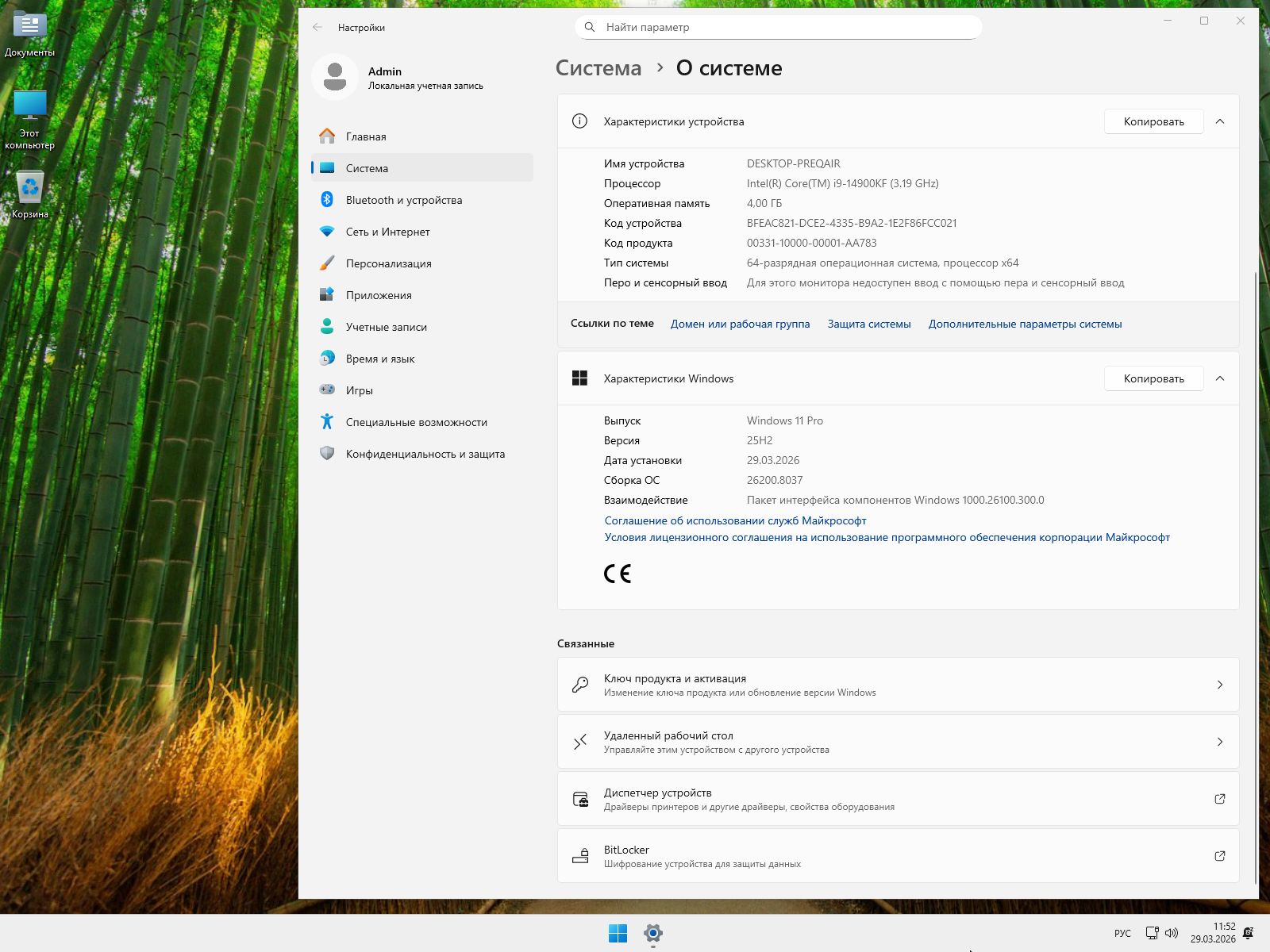Image resolution: width=1270 pixels, height=952 pixels.
Task: Collapse the device specifications section
Action: tap(1220, 121)
